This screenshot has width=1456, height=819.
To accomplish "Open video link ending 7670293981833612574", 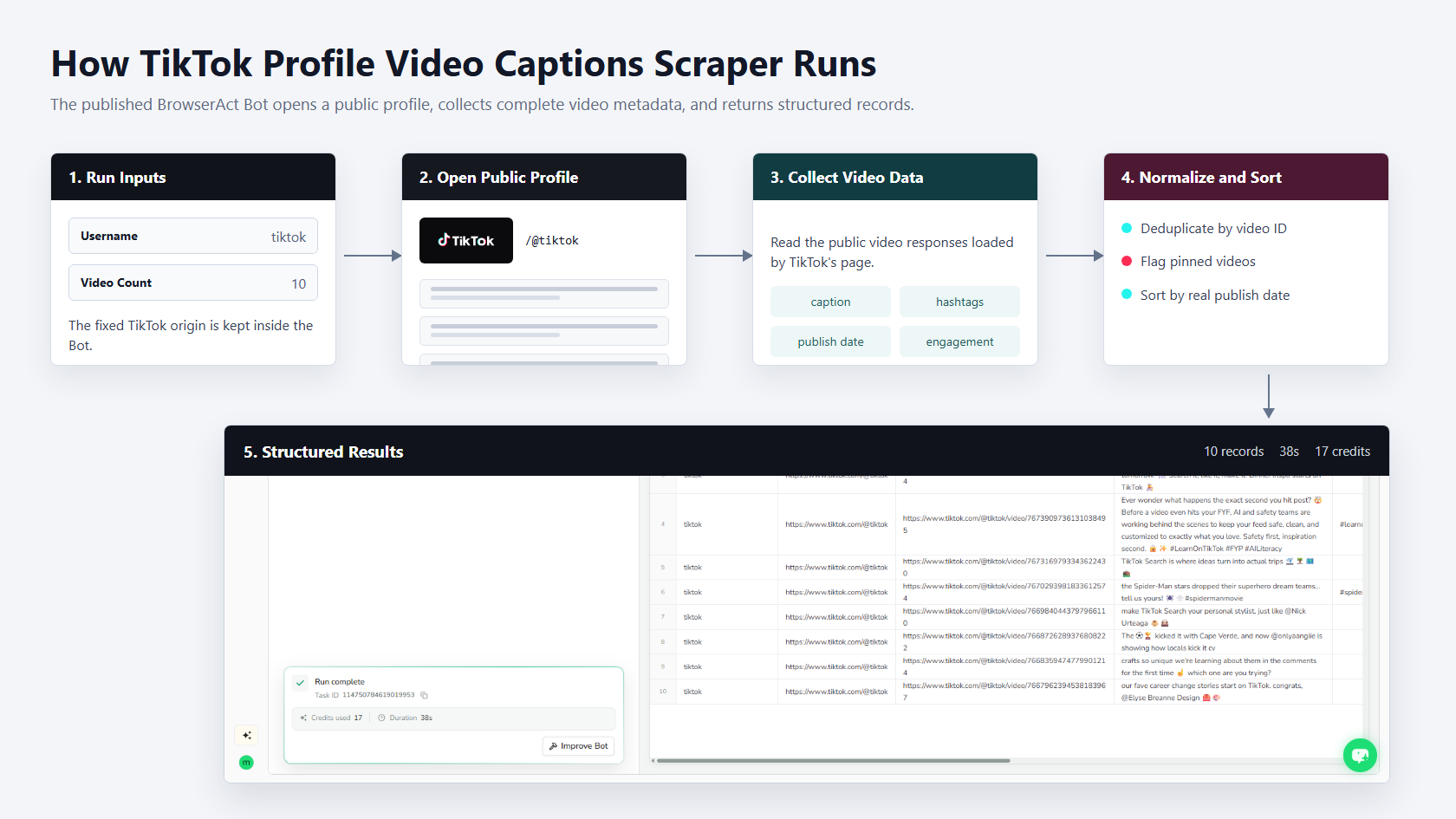I will coord(1004,592).
